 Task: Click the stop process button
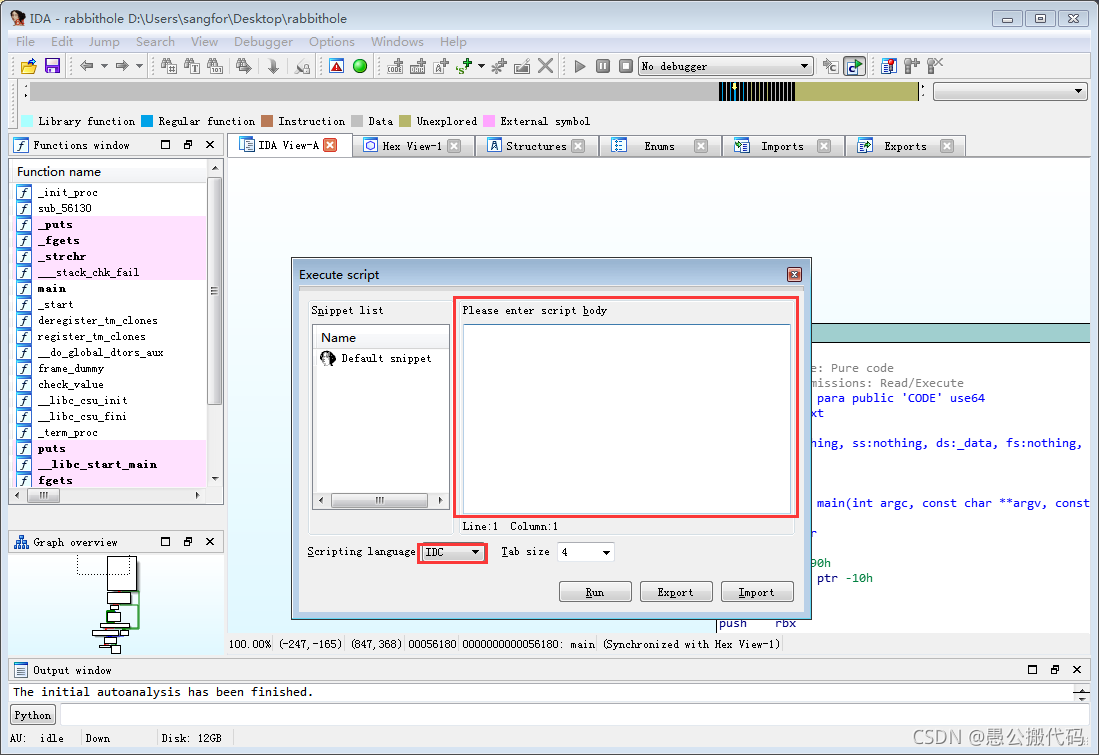point(626,67)
